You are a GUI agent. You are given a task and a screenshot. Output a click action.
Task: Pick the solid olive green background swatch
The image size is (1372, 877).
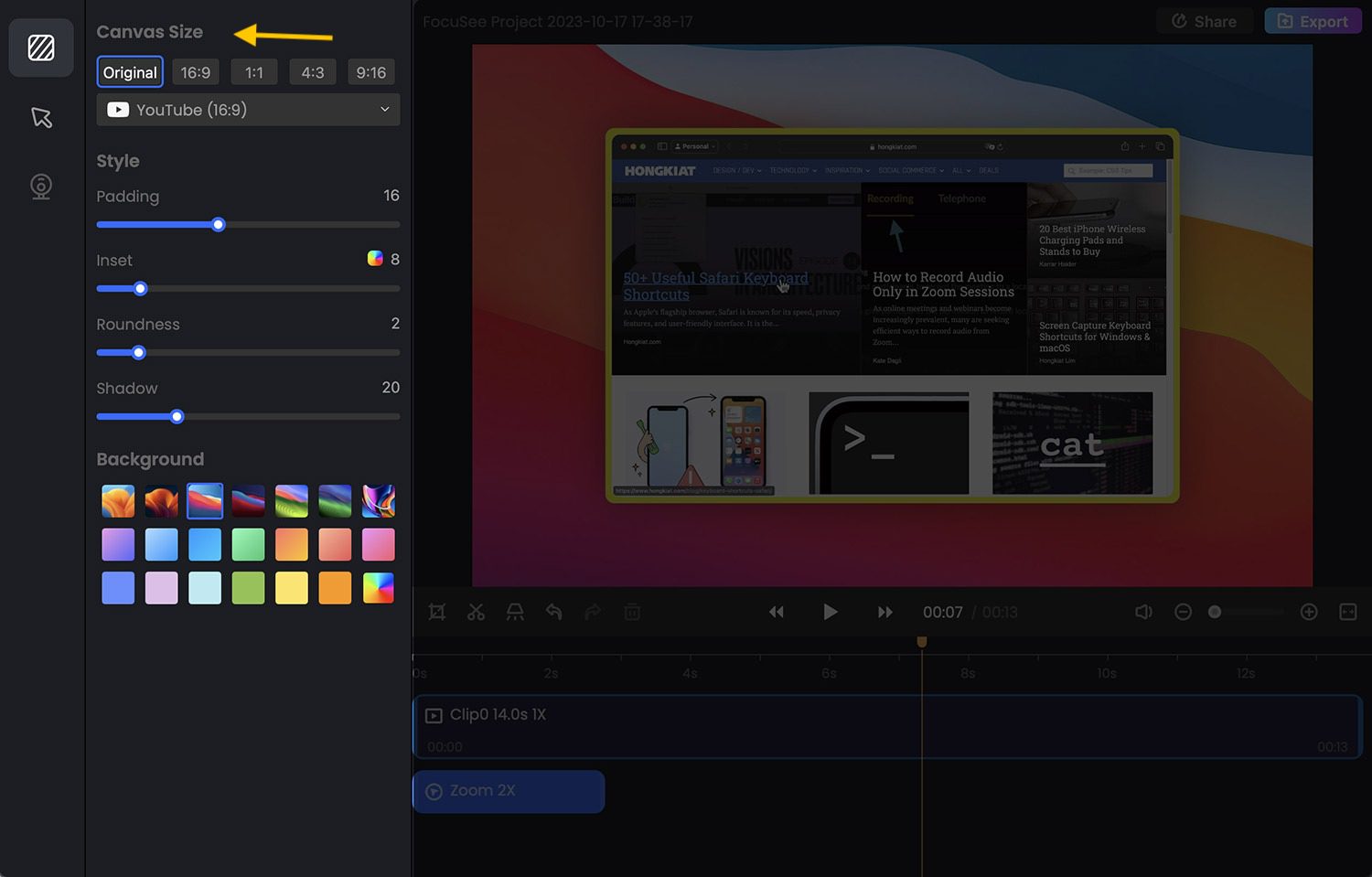(x=249, y=588)
